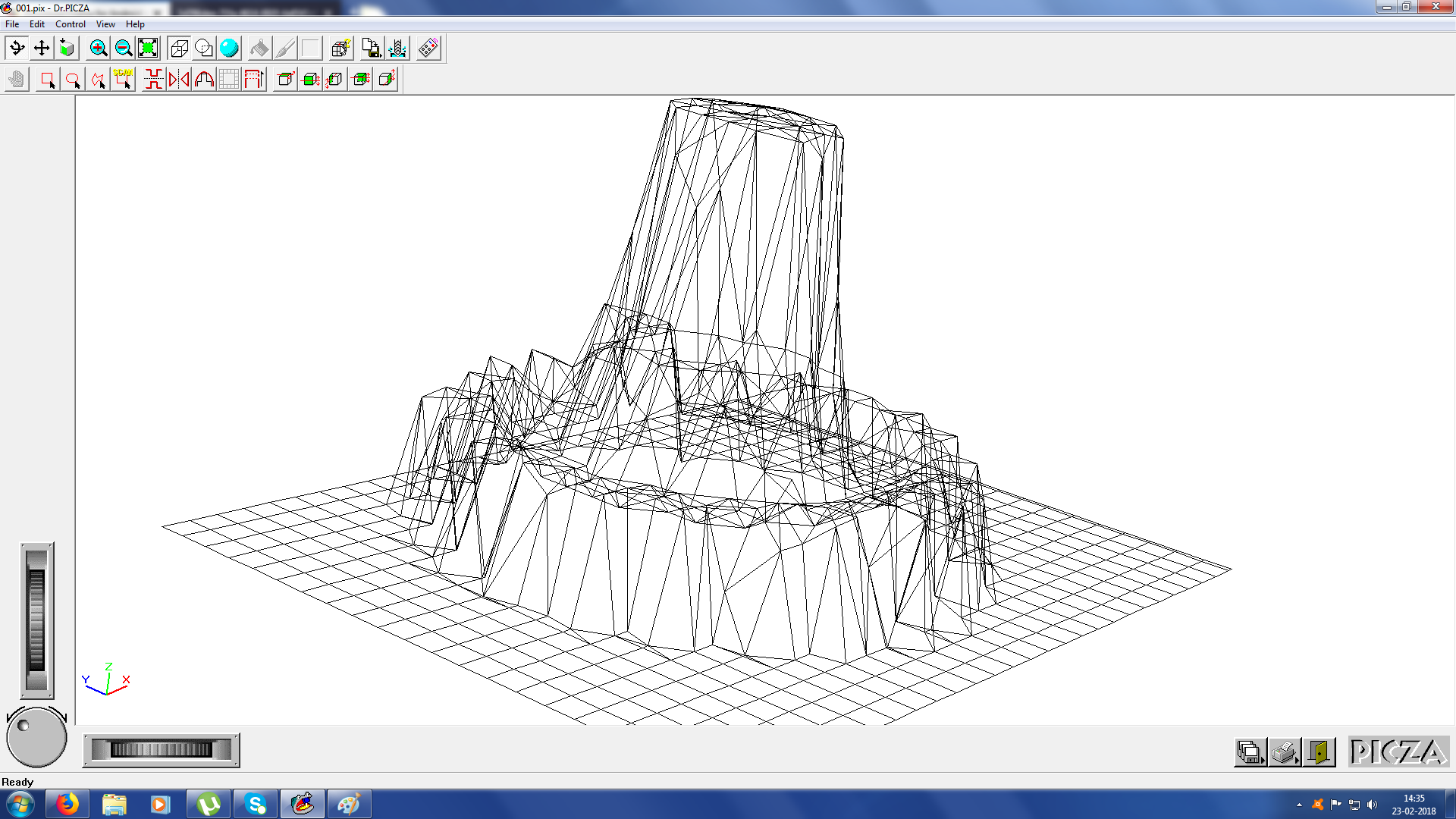Click the zoom out magnifier icon
Image resolution: width=1456 pixels, height=819 pixels.
[x=123, y=49]
